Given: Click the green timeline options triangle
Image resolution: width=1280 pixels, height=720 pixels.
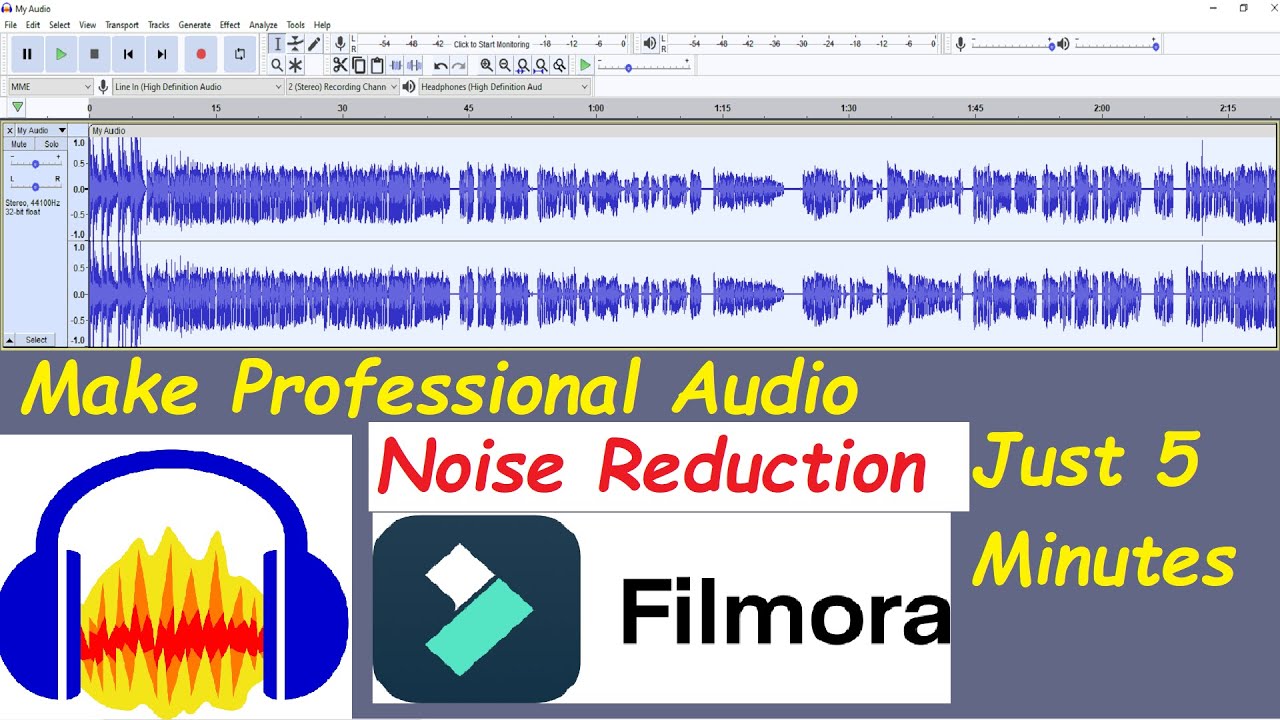Looking at the screenshot, I should click(x=18, y=107).
